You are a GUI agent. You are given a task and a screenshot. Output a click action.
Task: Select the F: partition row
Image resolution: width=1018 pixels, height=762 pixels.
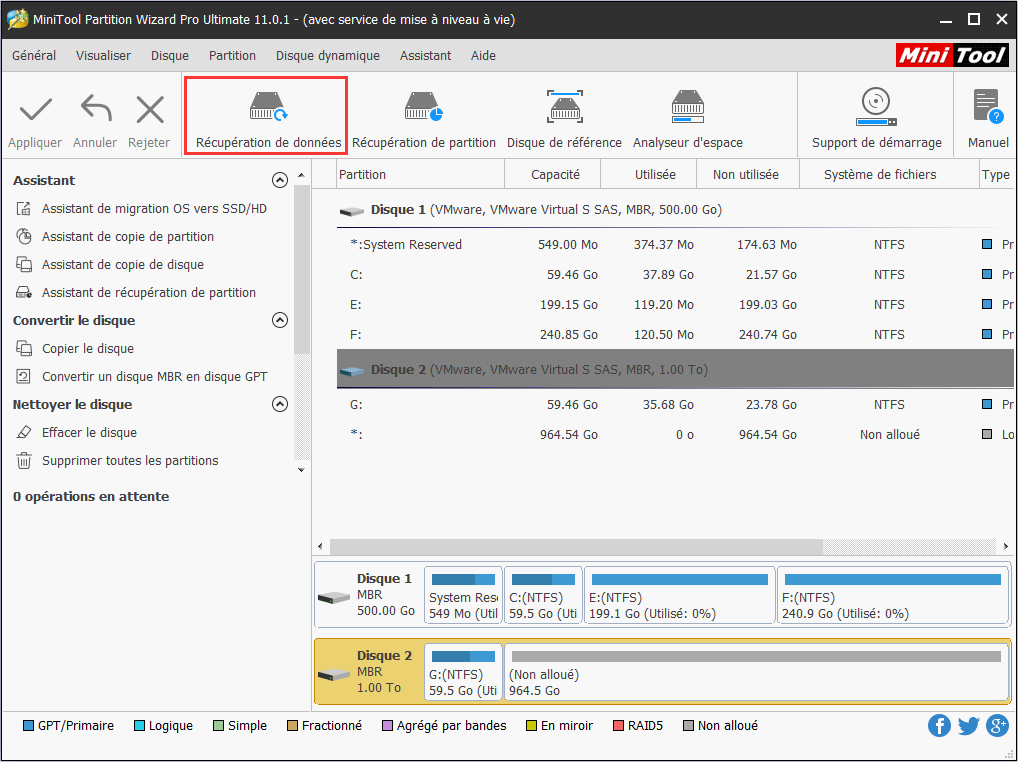click(675, 334)
